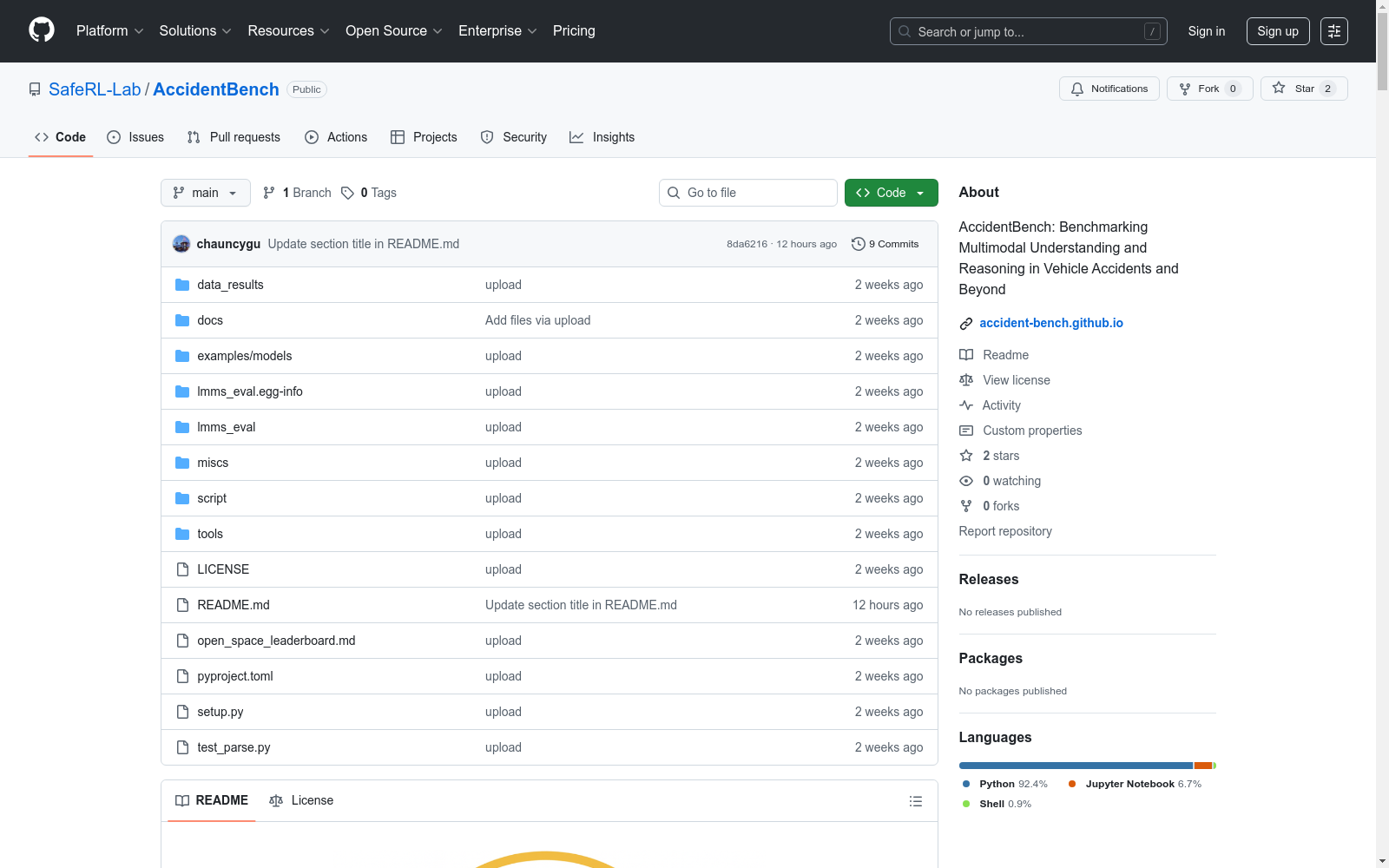Click the Custom properties note icon
1389x868 pixels.
pyautogui.click(x=966, y=431)
